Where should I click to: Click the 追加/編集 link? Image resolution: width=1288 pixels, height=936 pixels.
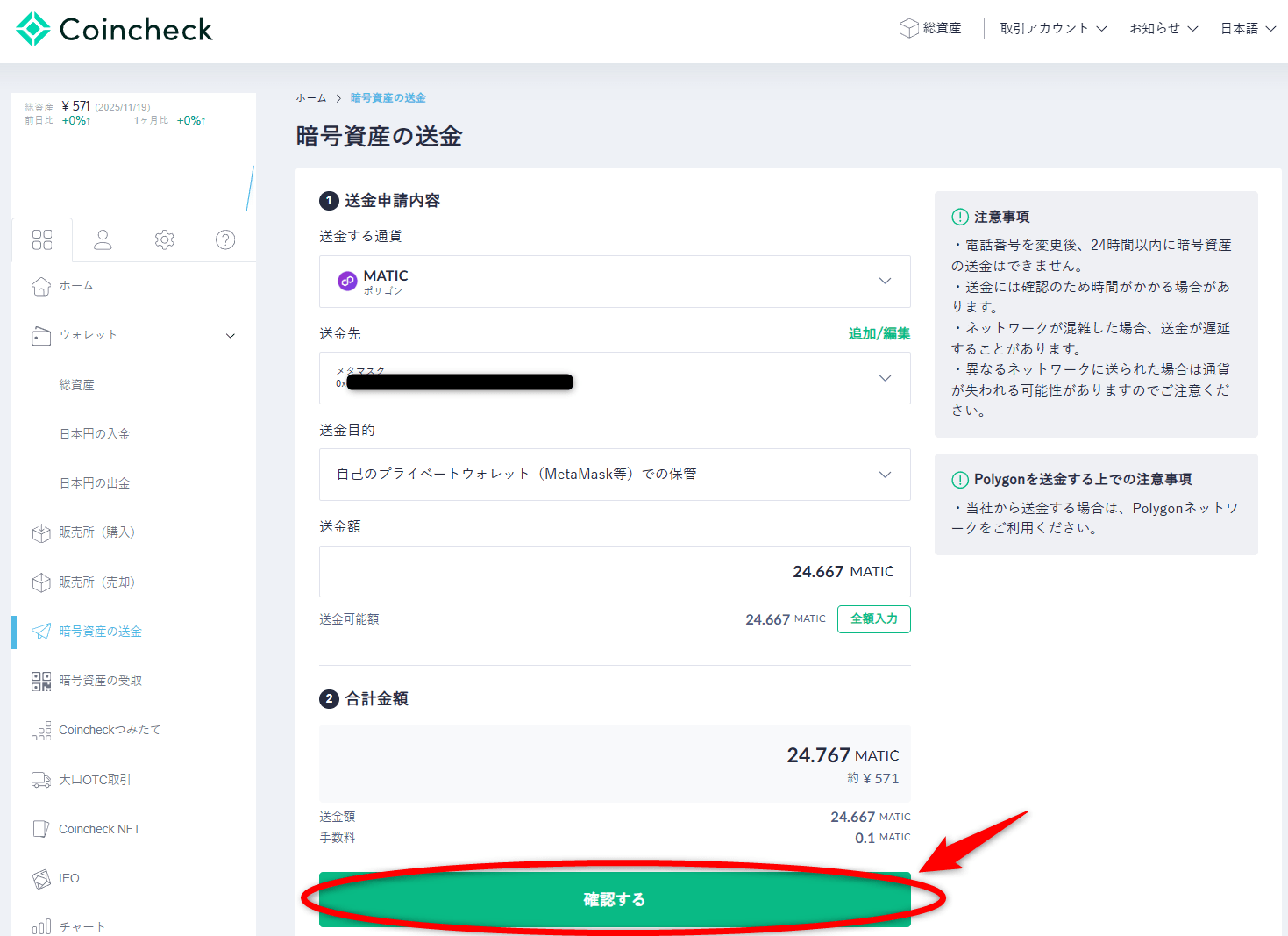[x=879, y=333]
